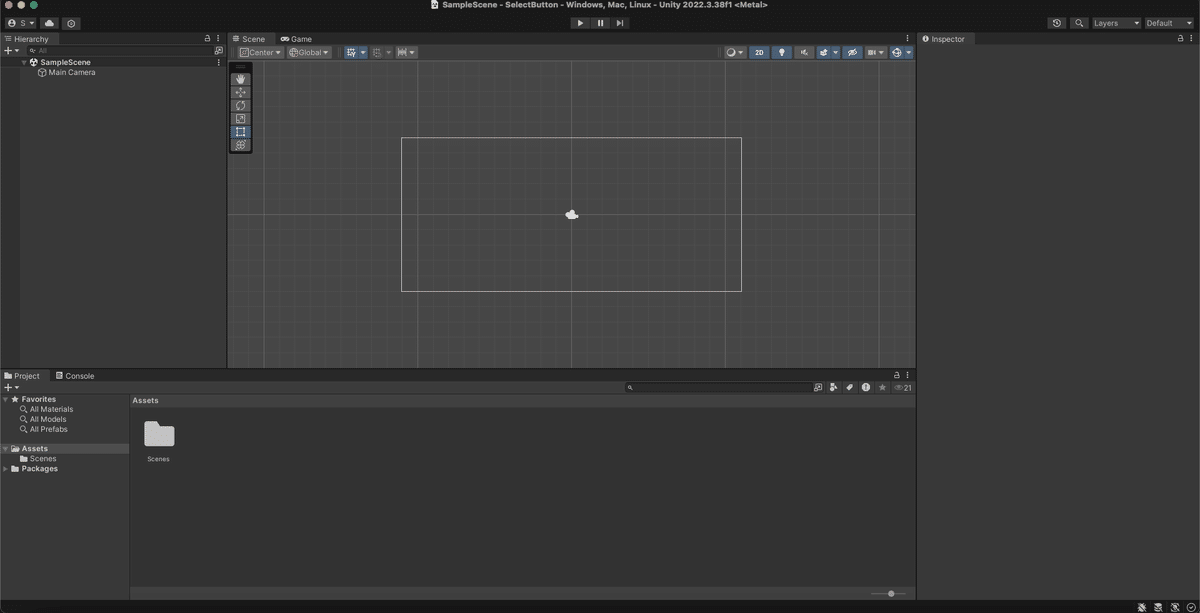1200x613 pixels.
Task: Open the Center pivot mode dropdown
Action: tap(259, 52)
